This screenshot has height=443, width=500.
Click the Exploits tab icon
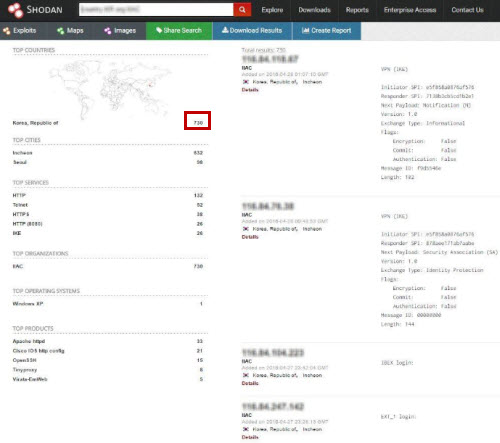point(7,31)
